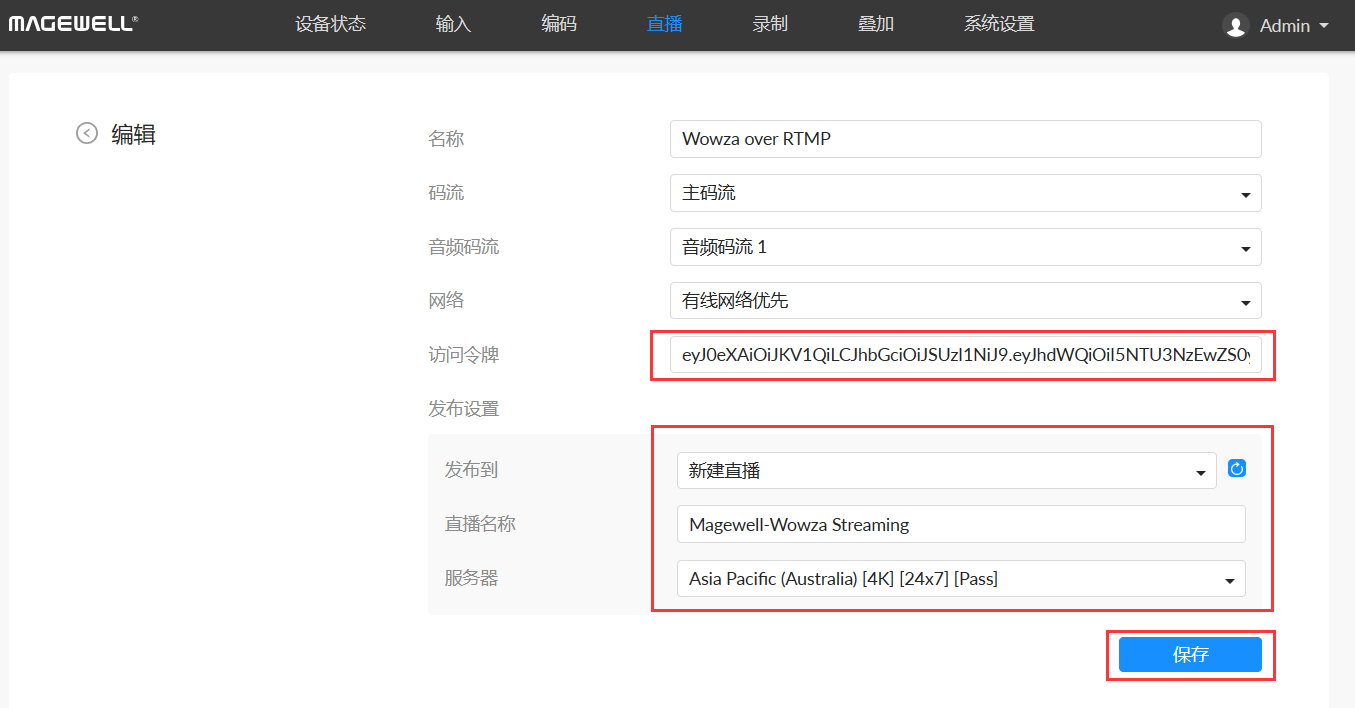Viewport: 1355px width, 708px height.
Task: Focus the 访问令牌 token input field
Action: 965,355
